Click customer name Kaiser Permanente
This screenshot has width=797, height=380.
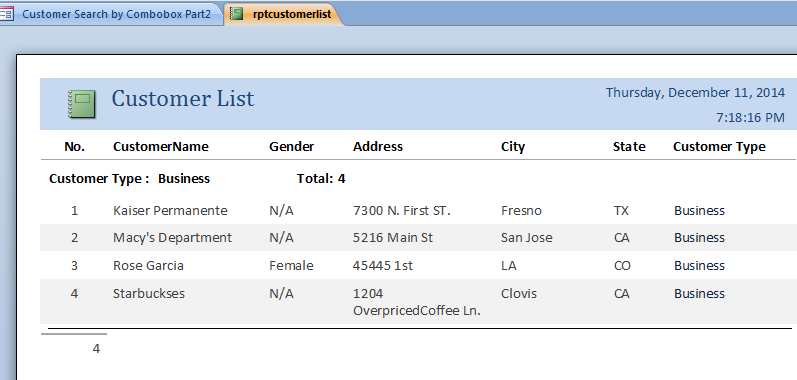coord(170,211)
